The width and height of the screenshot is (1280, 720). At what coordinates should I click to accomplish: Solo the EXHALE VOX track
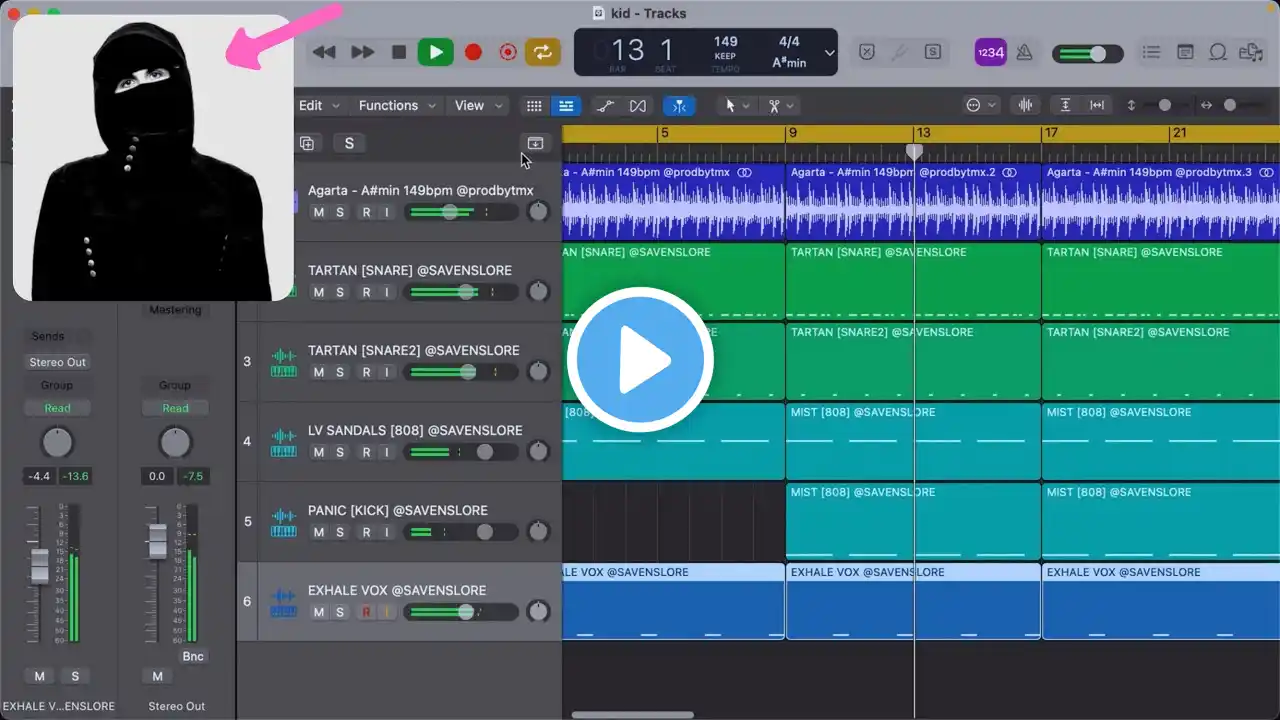340,612
